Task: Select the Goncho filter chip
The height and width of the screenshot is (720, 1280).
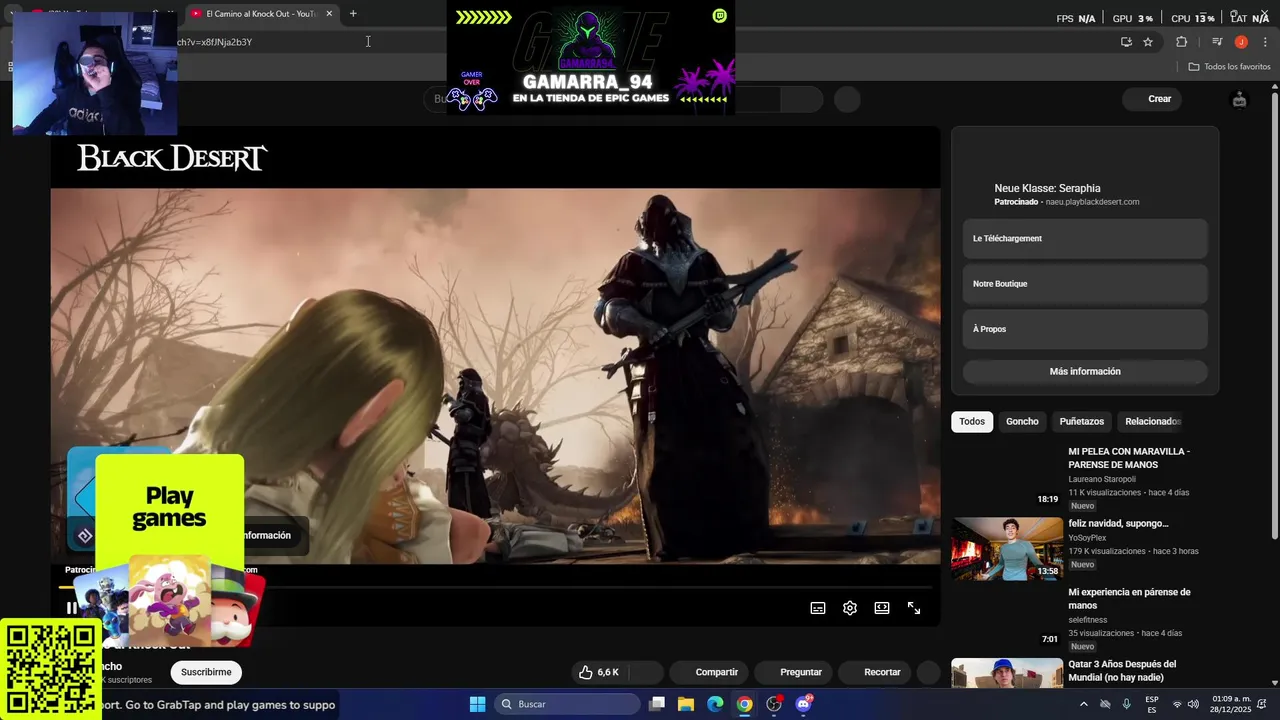Action: pos(1022,422)
